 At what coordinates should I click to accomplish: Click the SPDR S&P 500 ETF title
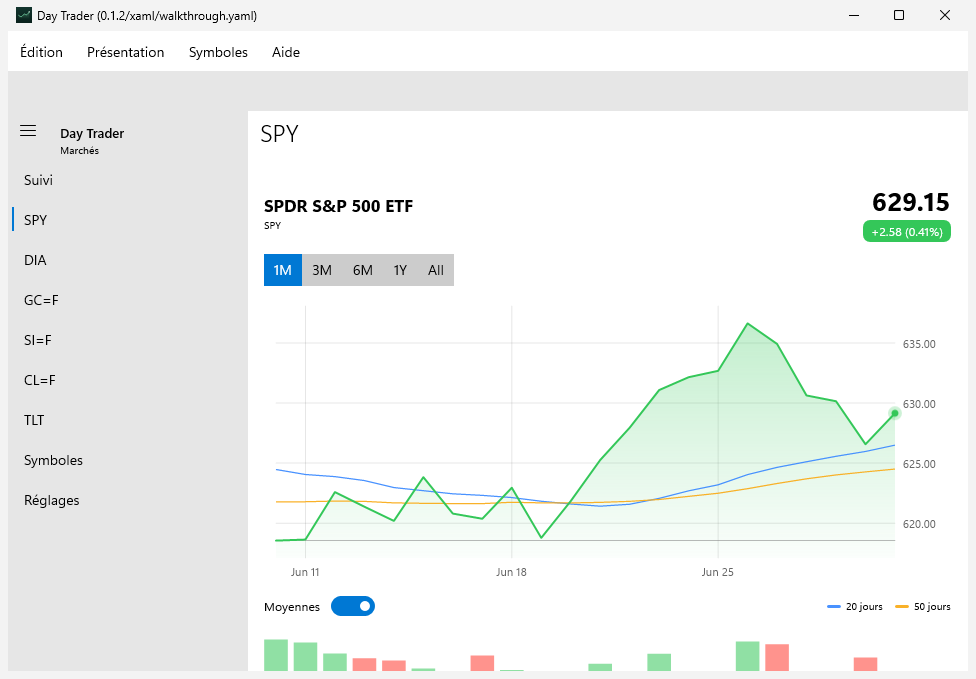[339, 206]
